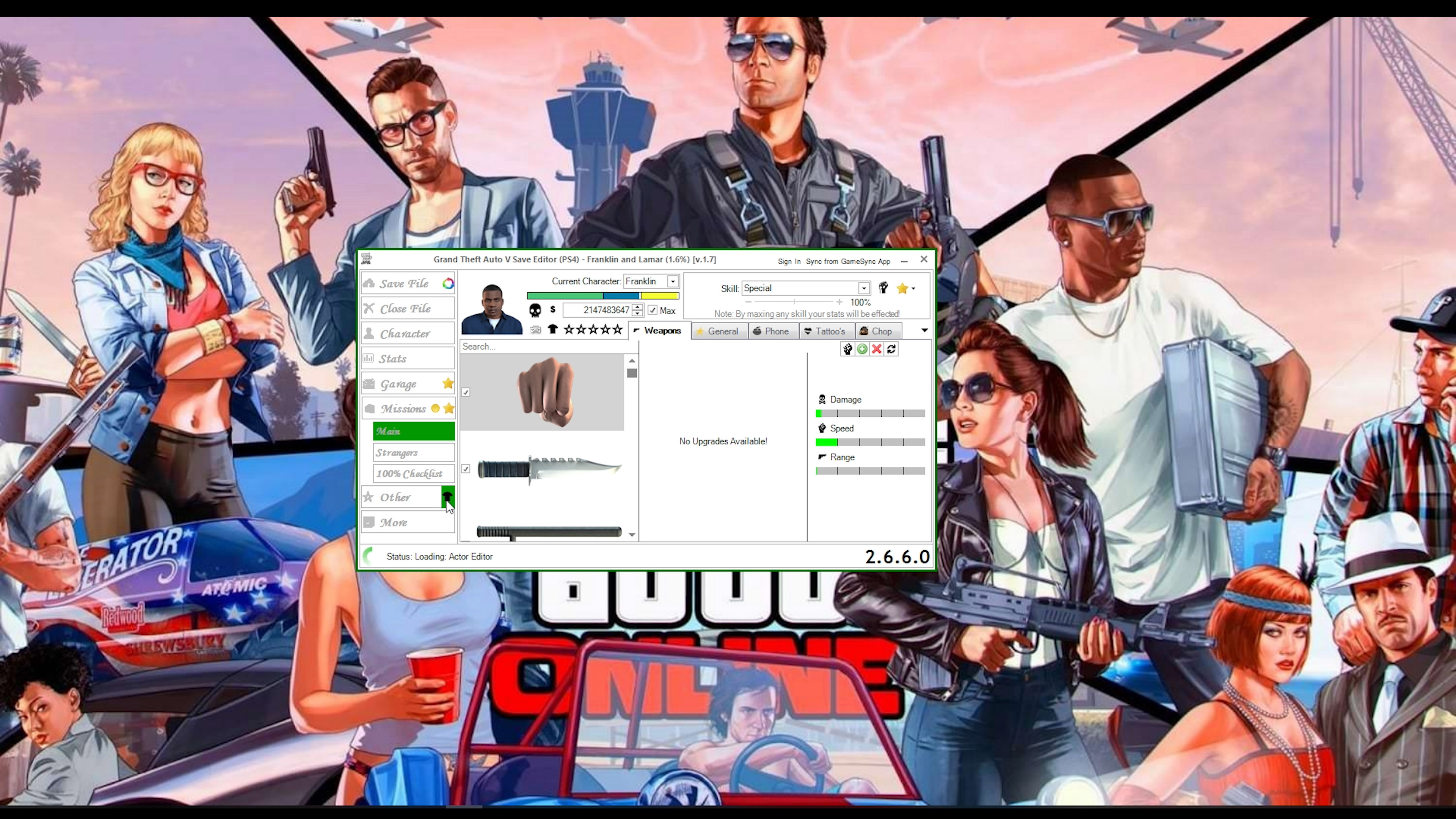Click the dollar sign icon
The image size is (1456, 819).
point(553,309)
